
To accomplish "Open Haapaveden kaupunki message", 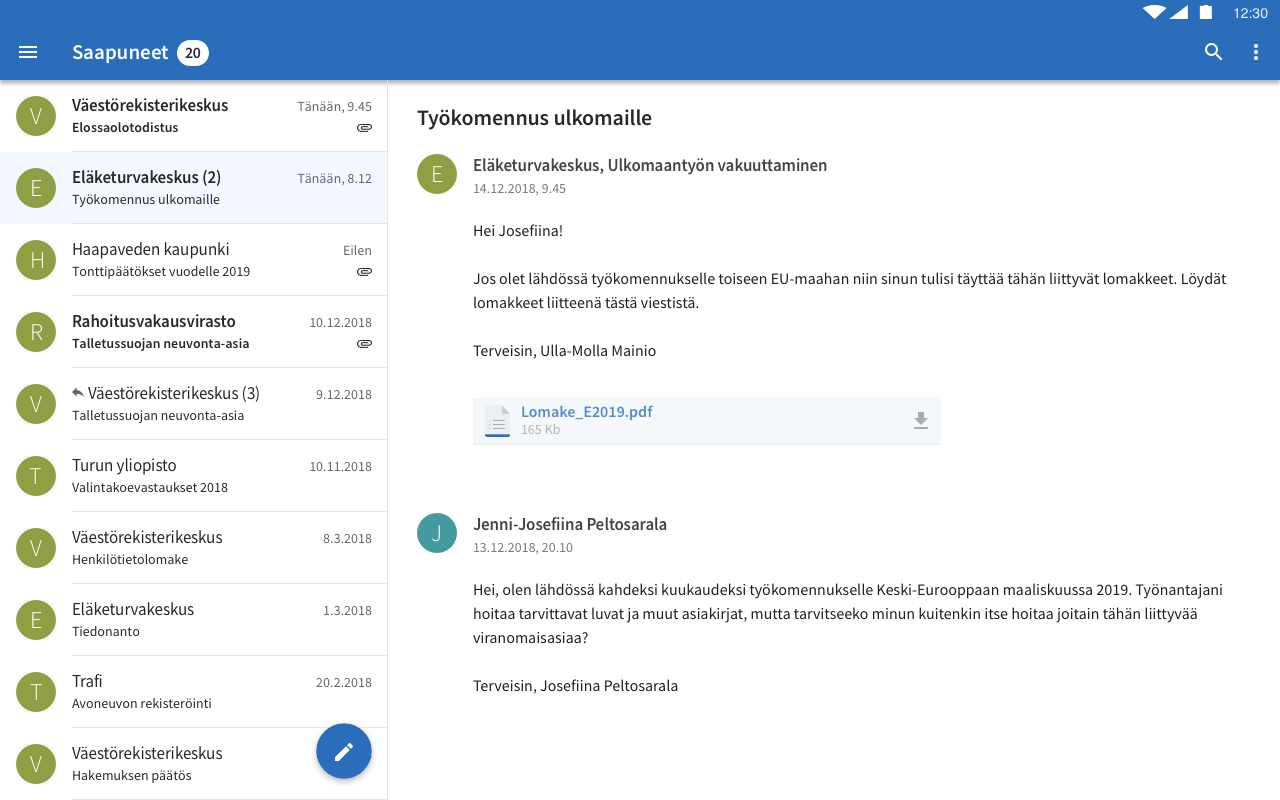I will point(194,260).
